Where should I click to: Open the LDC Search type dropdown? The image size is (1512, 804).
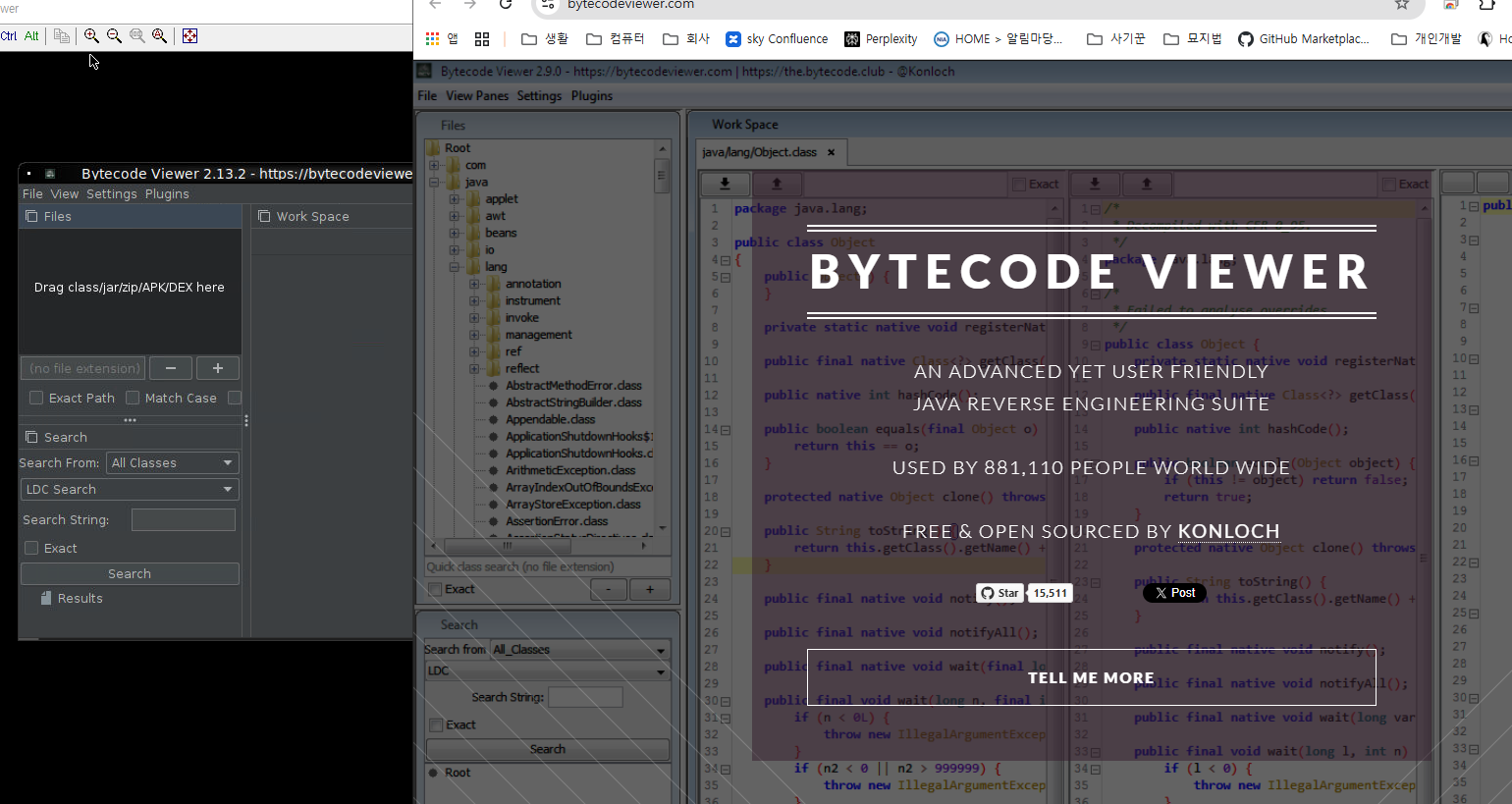tap(130, 489)
